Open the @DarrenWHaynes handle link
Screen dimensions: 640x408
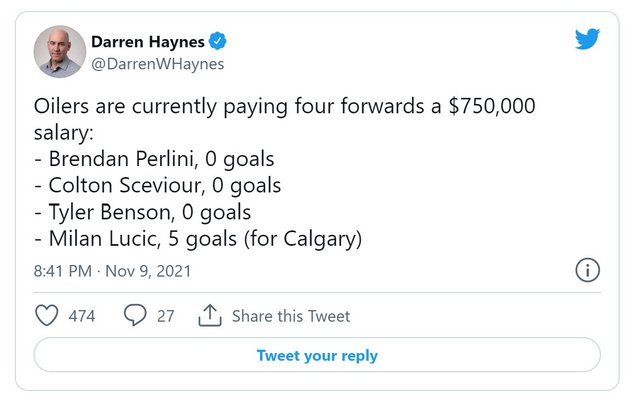coord(157,64)
